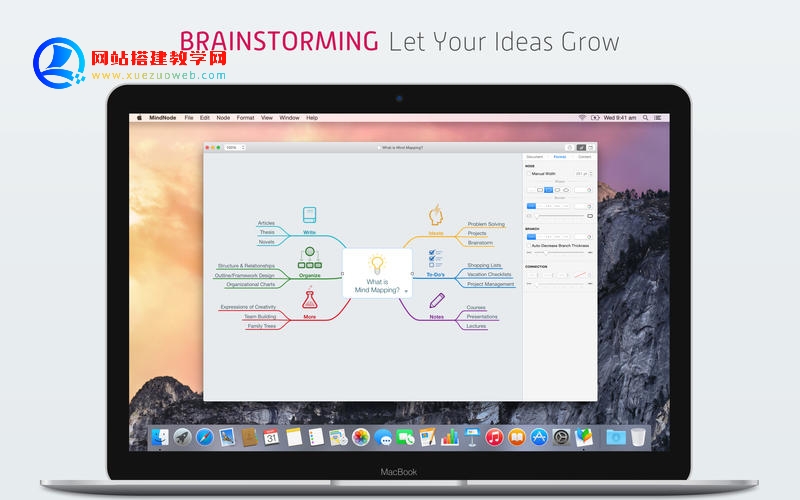Open System Preferences from the Dock

(561, 437)
